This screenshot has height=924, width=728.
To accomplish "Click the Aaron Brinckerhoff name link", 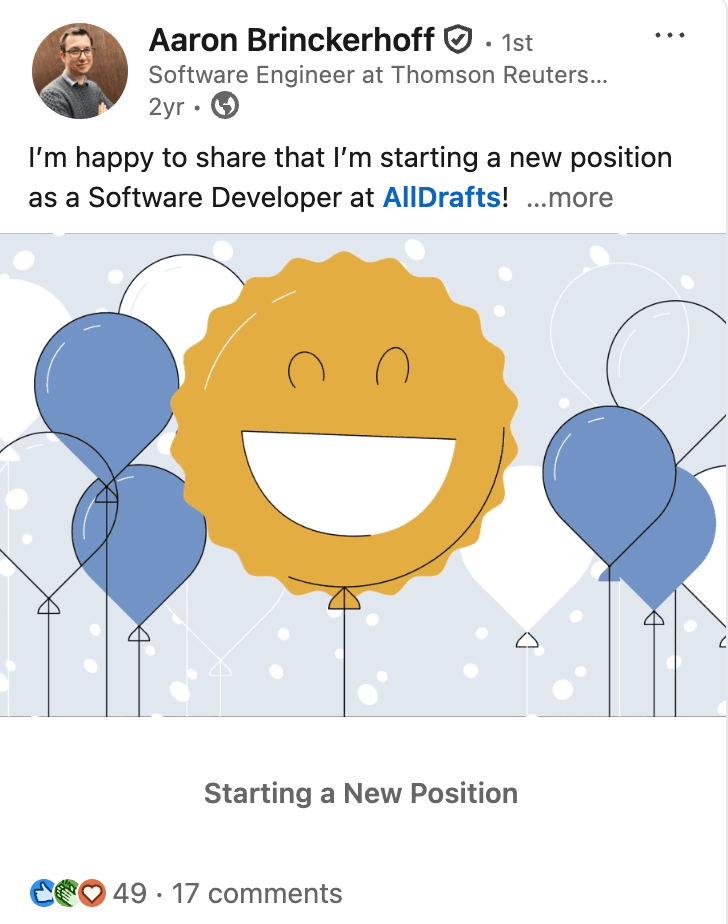I will point(291,40).
